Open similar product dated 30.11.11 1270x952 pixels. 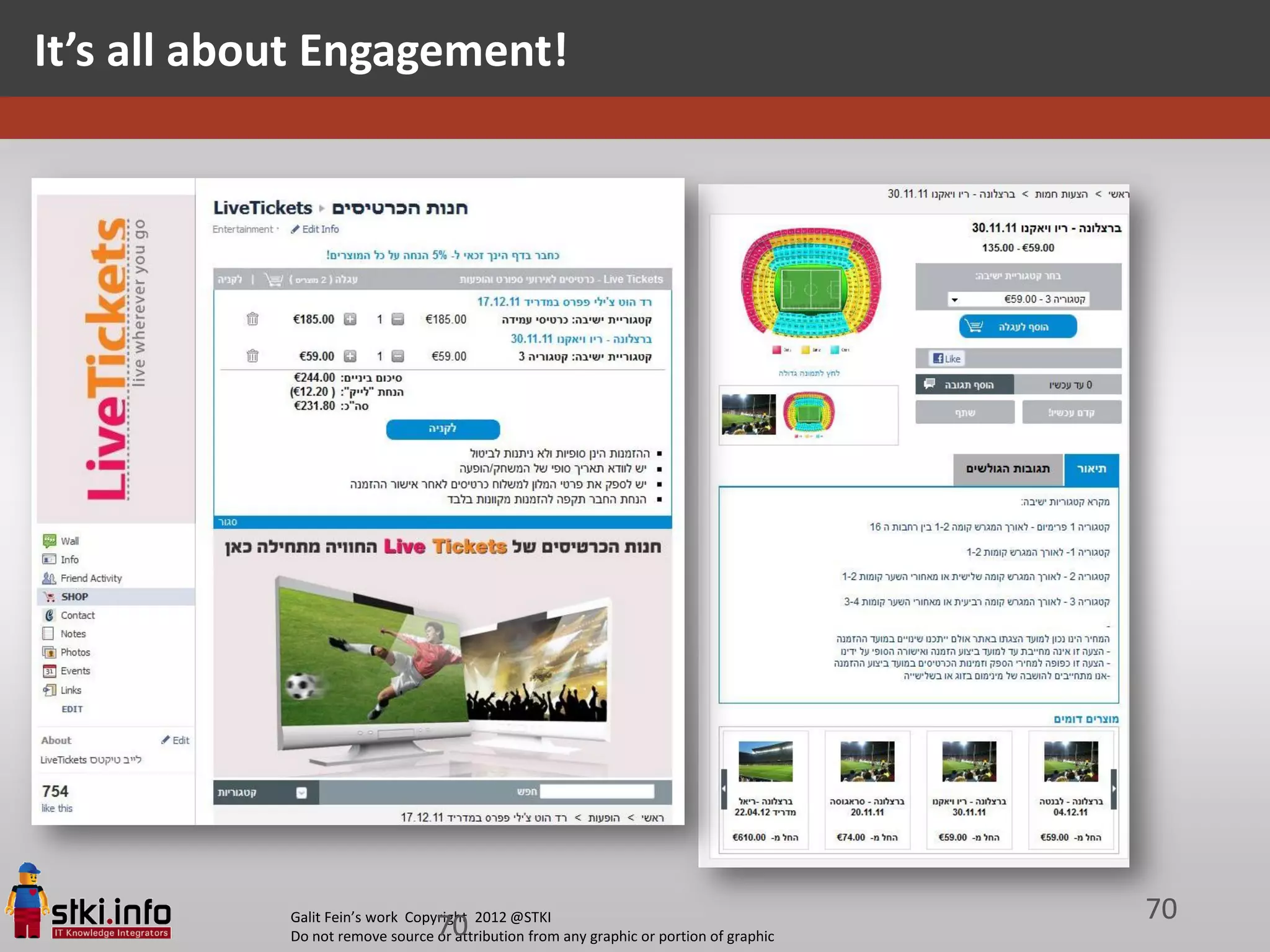tap(969, 791)
